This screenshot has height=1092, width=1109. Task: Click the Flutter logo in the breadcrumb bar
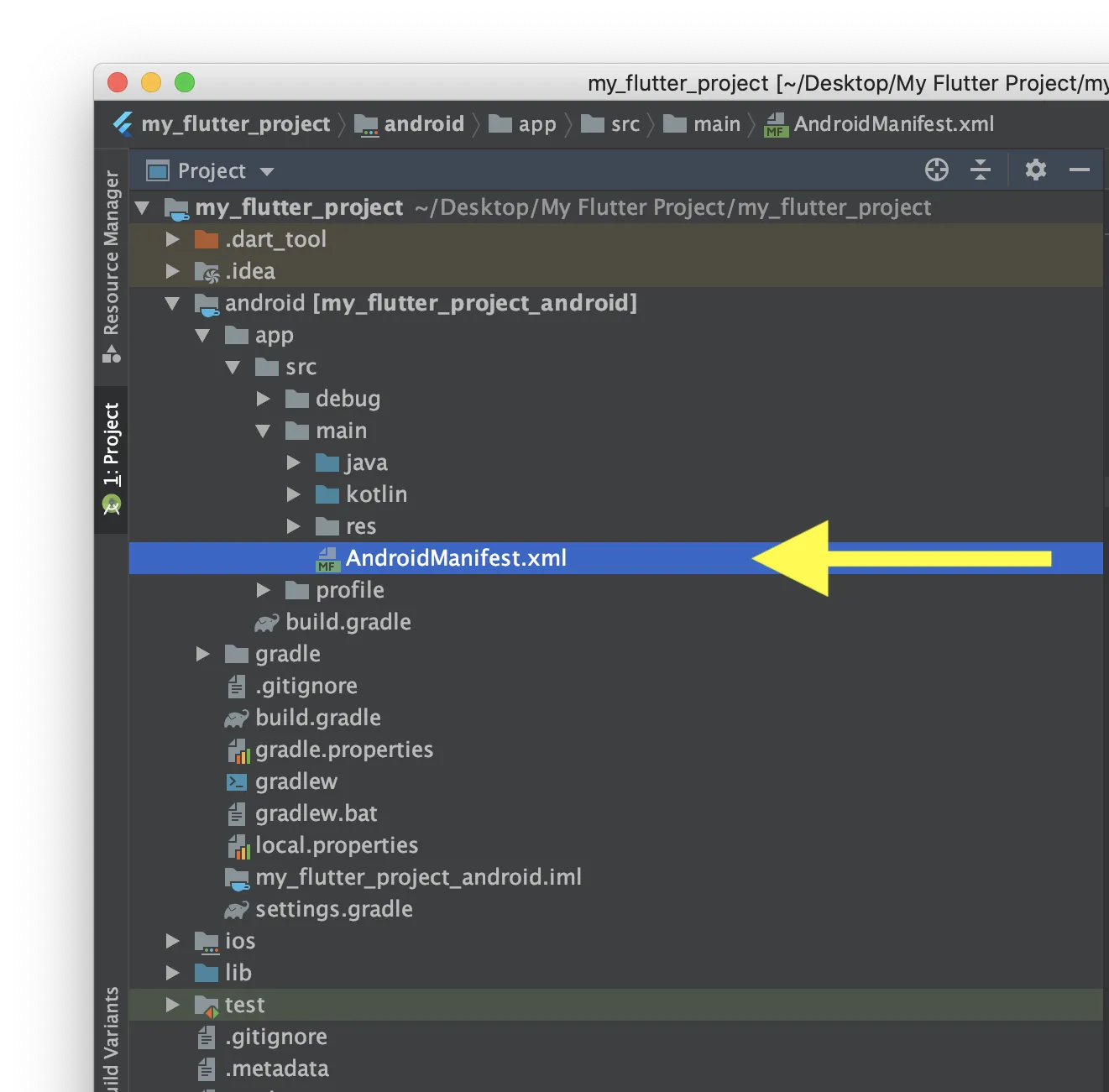pos(123,124)
